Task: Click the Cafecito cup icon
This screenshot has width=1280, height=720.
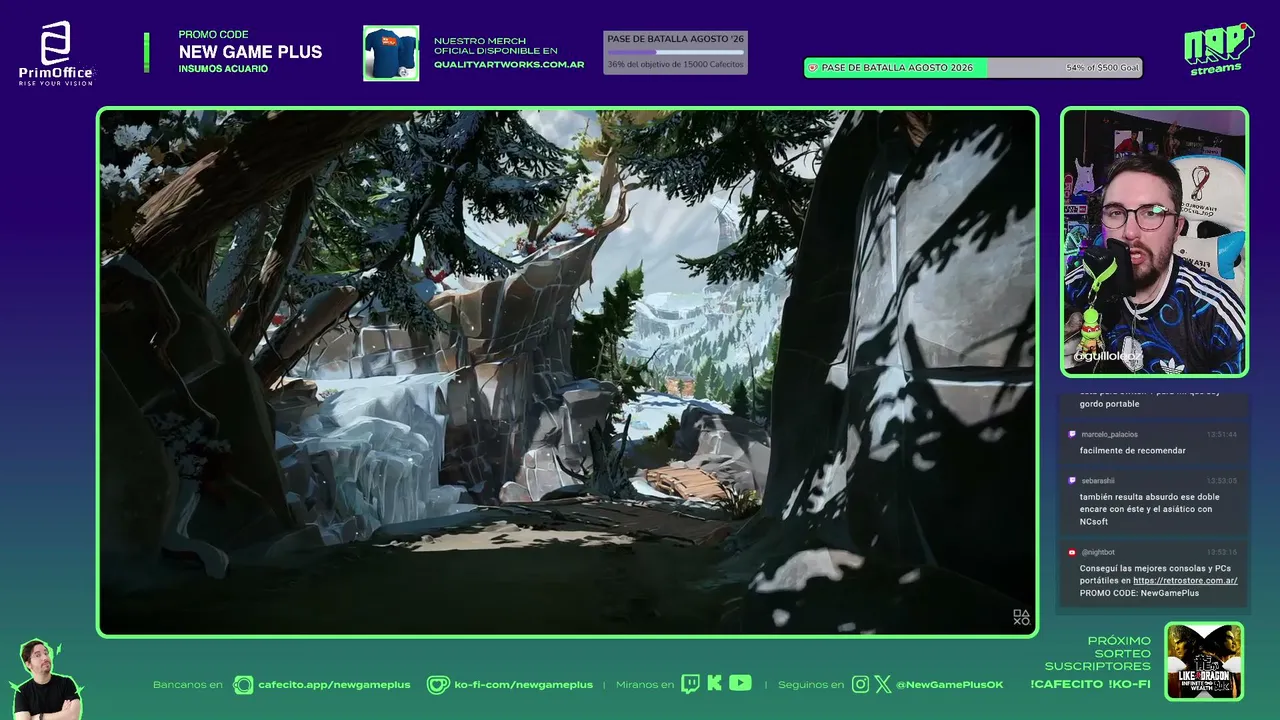Action: pyautogui.click(x=243, y=685)
